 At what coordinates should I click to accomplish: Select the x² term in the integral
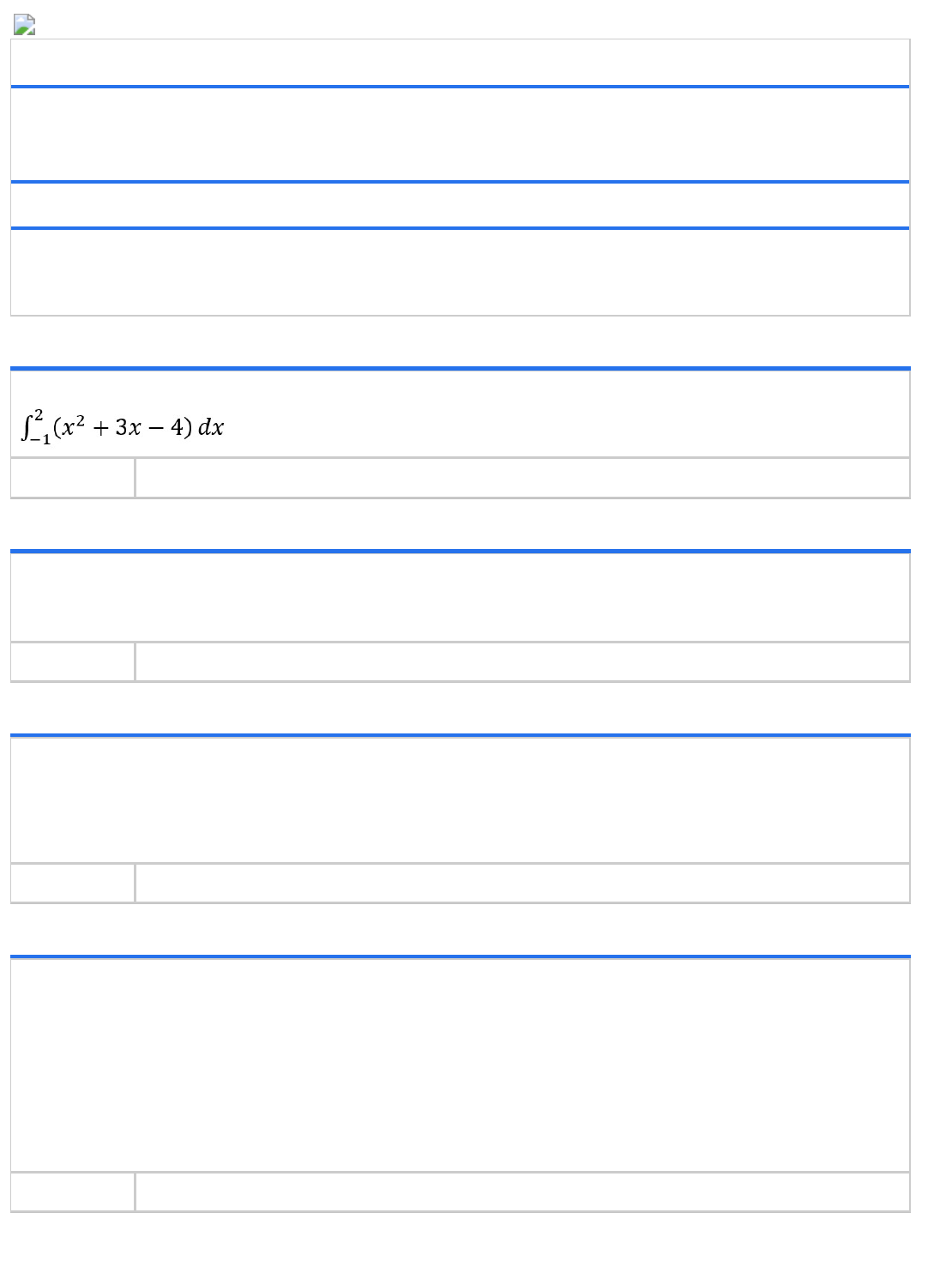[x=71, y=426]
